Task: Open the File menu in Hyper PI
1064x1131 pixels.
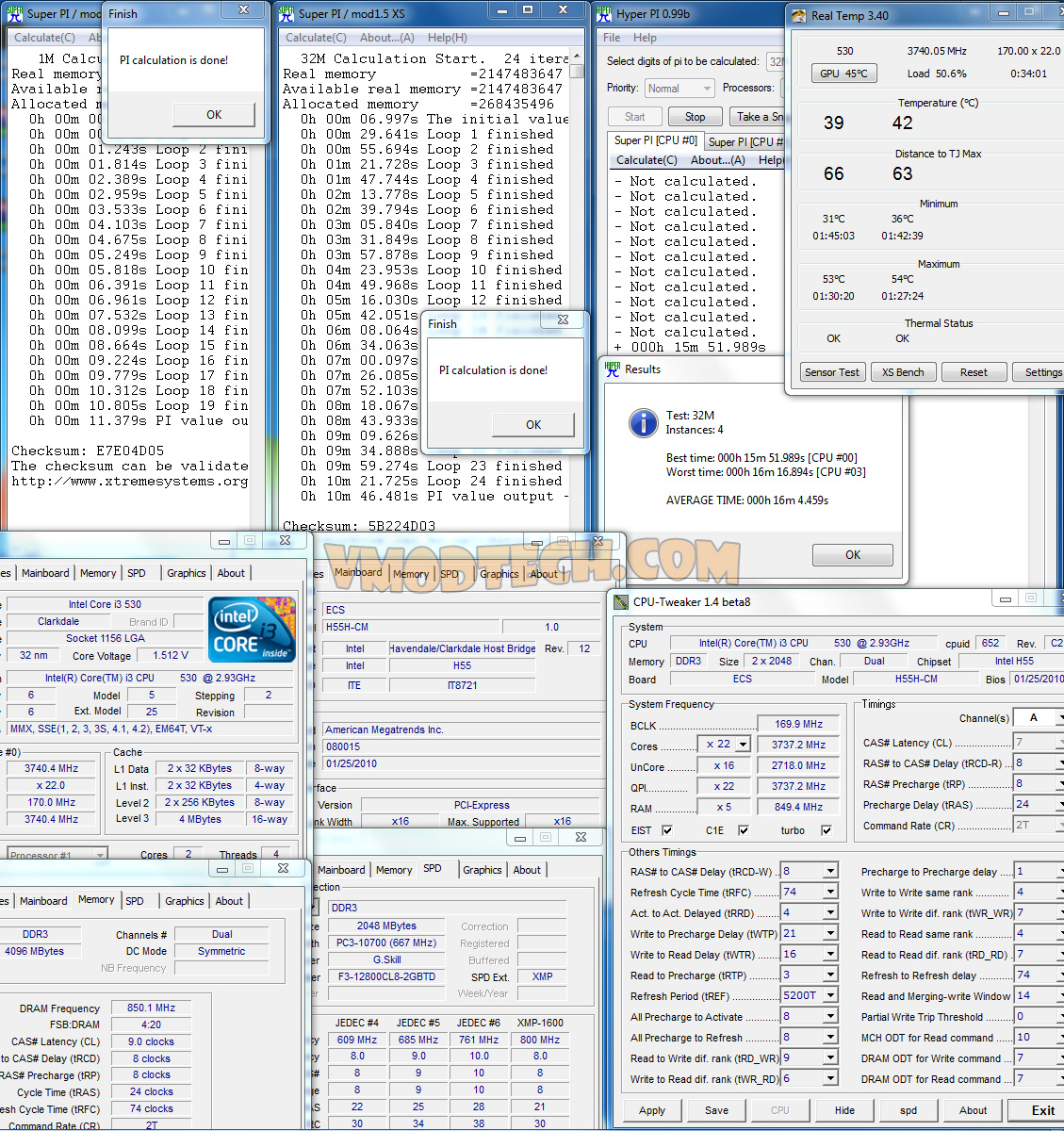Action: [612, 38]
